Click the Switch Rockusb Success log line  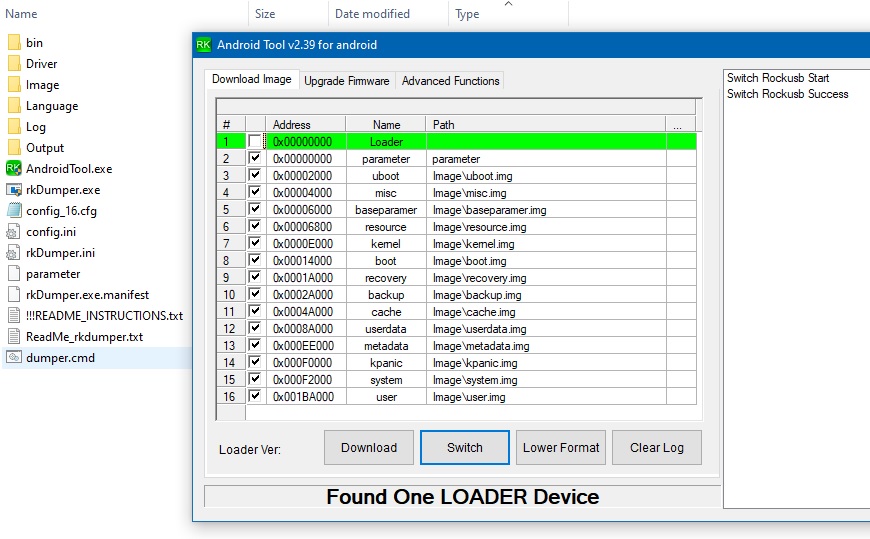tap(787, 94)
